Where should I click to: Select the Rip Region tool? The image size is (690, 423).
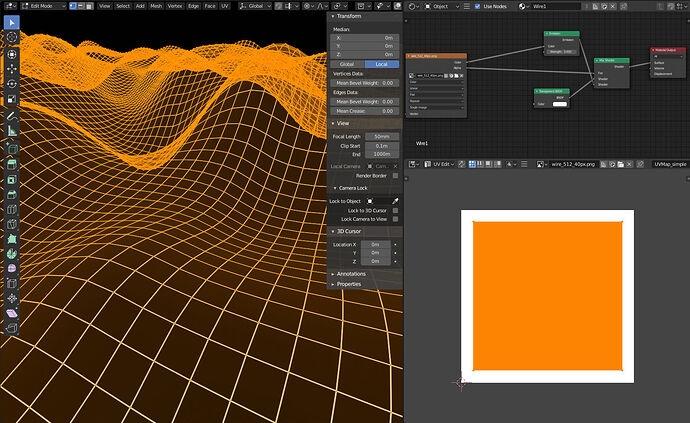pos(12,328)
